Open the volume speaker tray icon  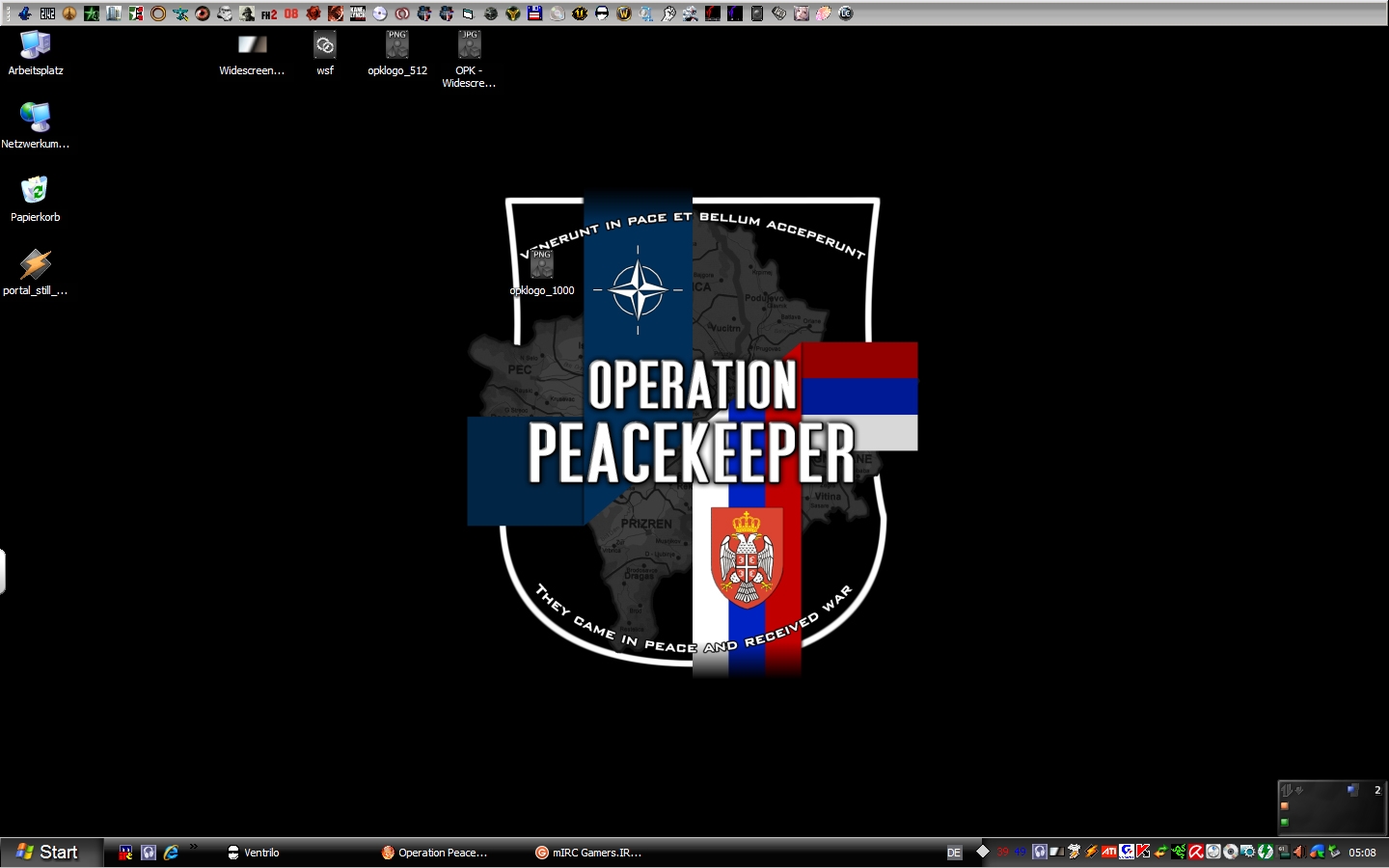(x=1299, y=852)
